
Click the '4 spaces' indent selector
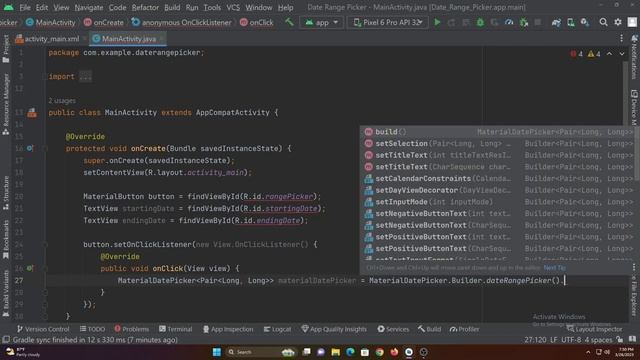(x=598, y=340)
